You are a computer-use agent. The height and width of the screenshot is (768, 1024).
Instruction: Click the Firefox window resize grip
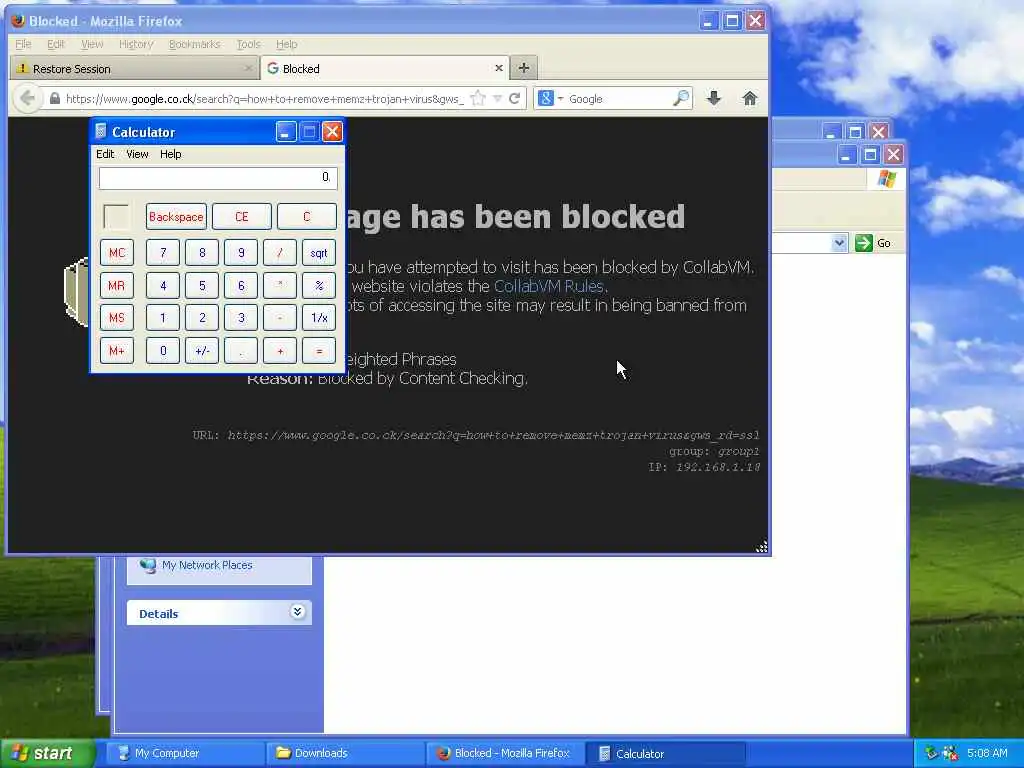tap(761, 547)
